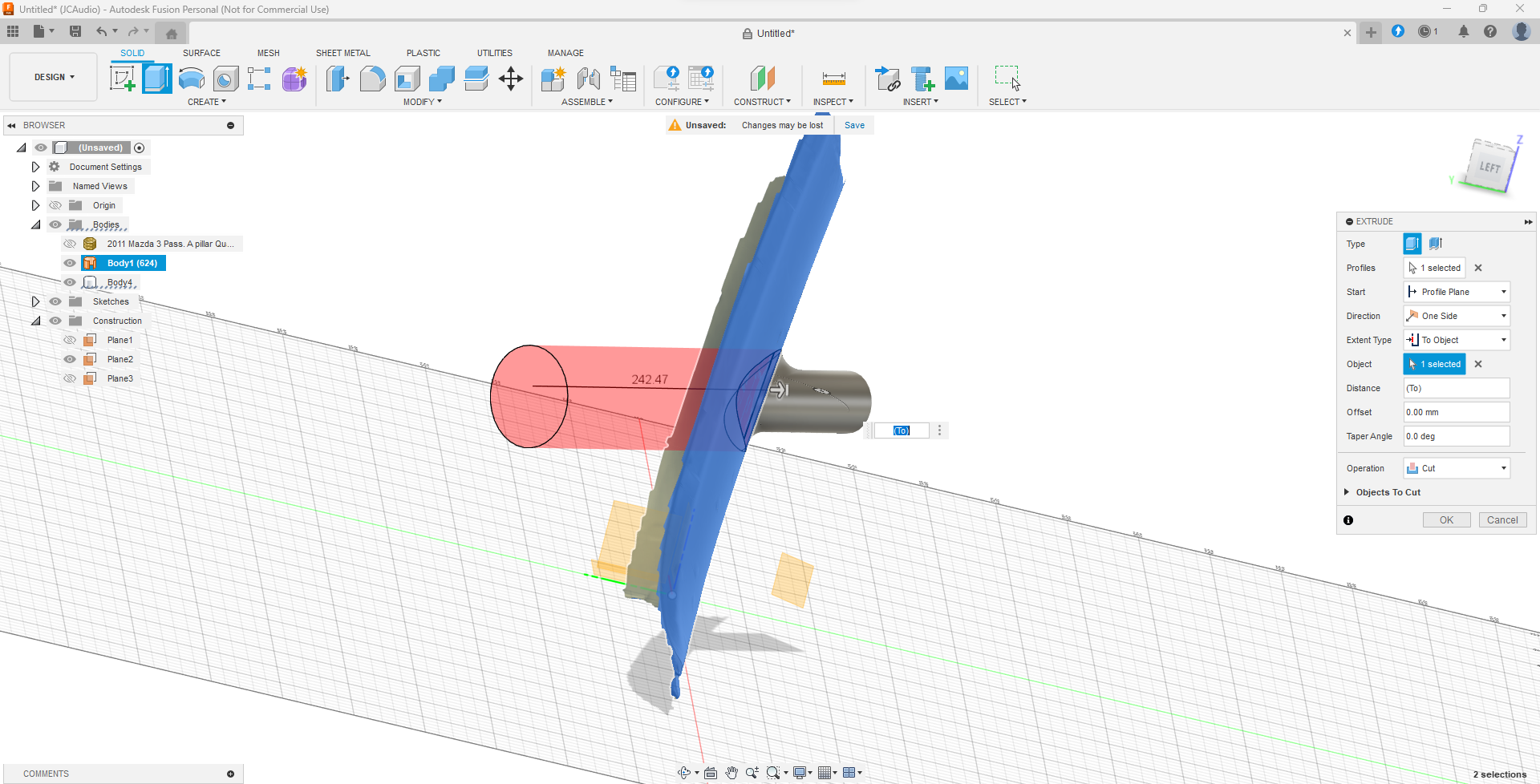Select the Create Sketch tool

coord(122,79)
